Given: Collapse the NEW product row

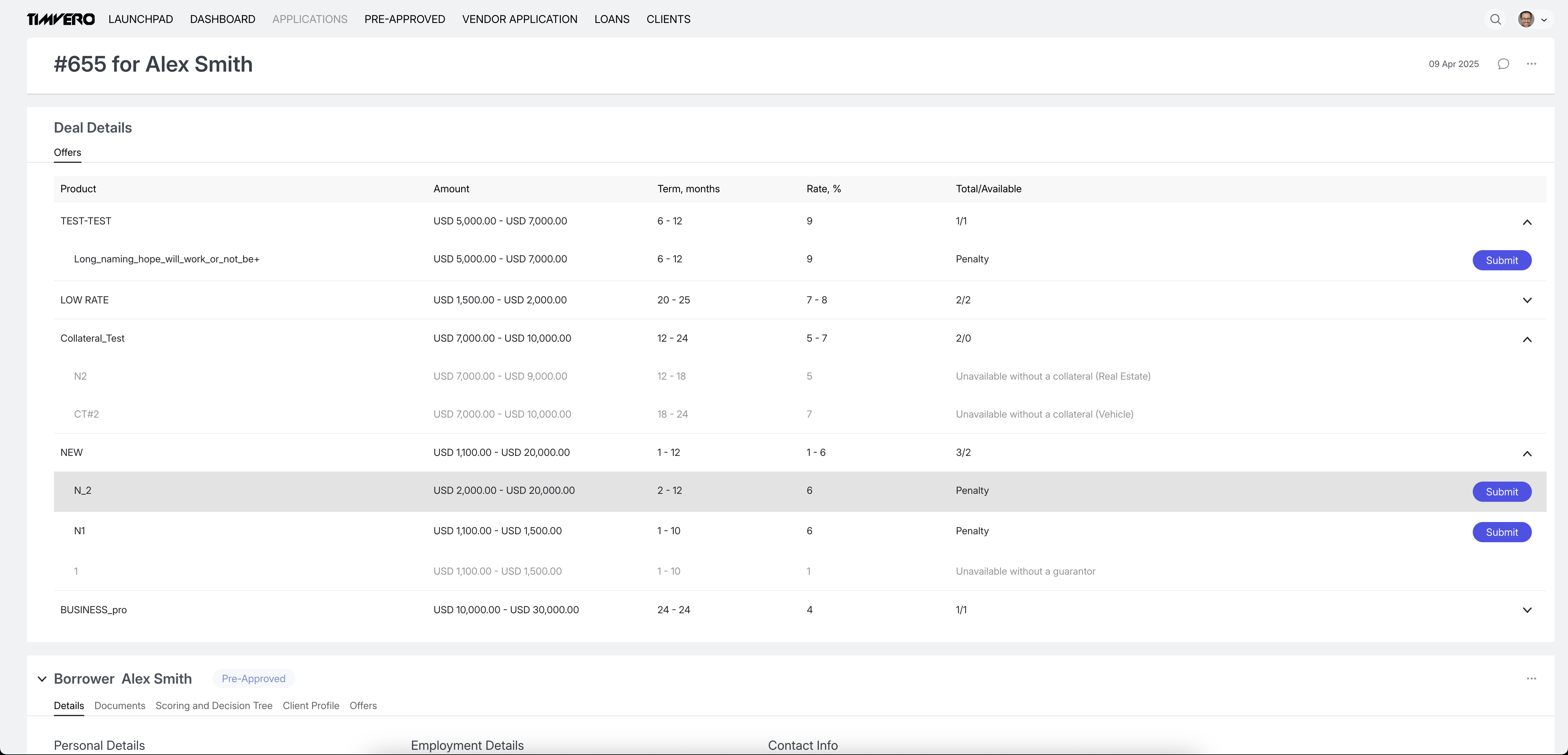Looking at the screenshot, I should 1527,453.
